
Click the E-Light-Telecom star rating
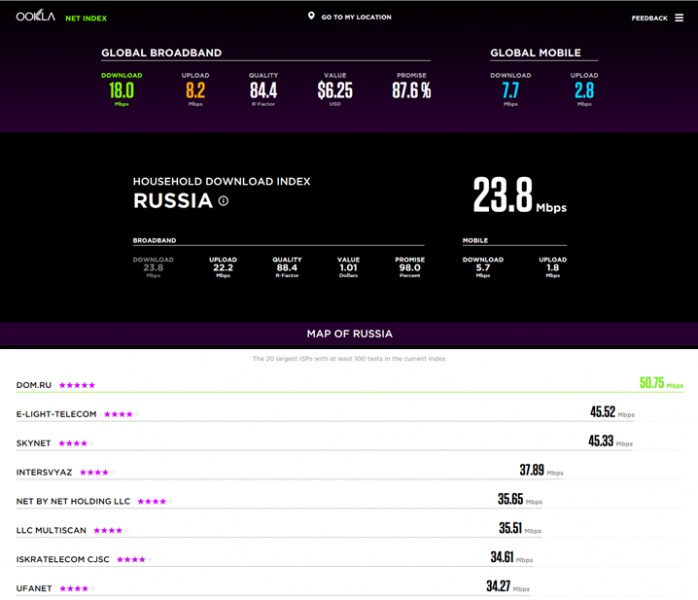point(120,413)
